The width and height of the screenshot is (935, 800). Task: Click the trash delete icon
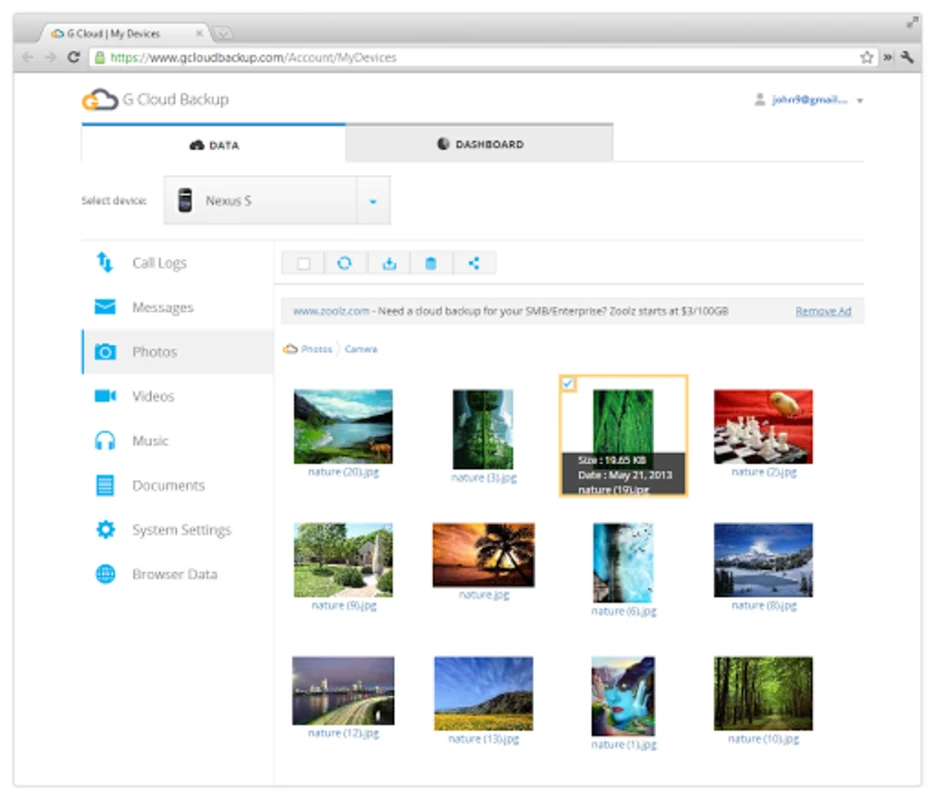(431, 263)
